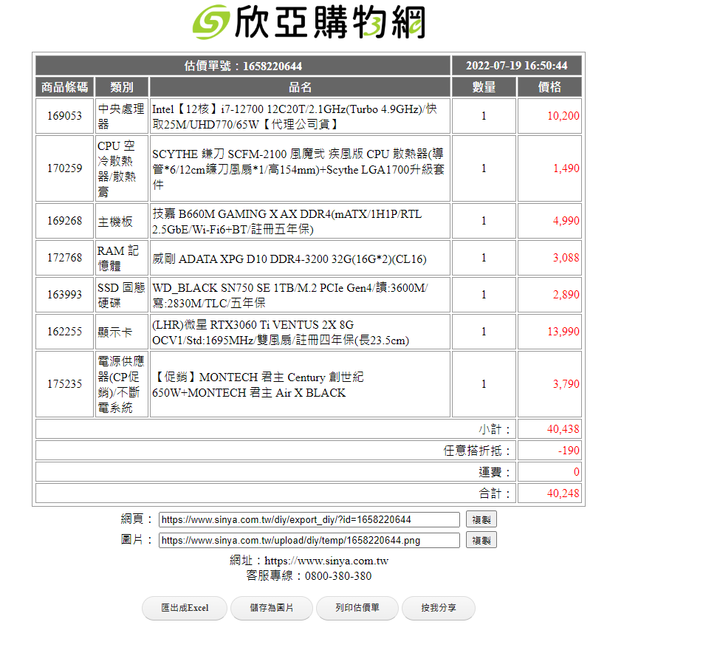The width and height of the screenshot is (720, 653).
Task: Copy the 圖片 URL with its 複製 button
Action: coord(481,540)
